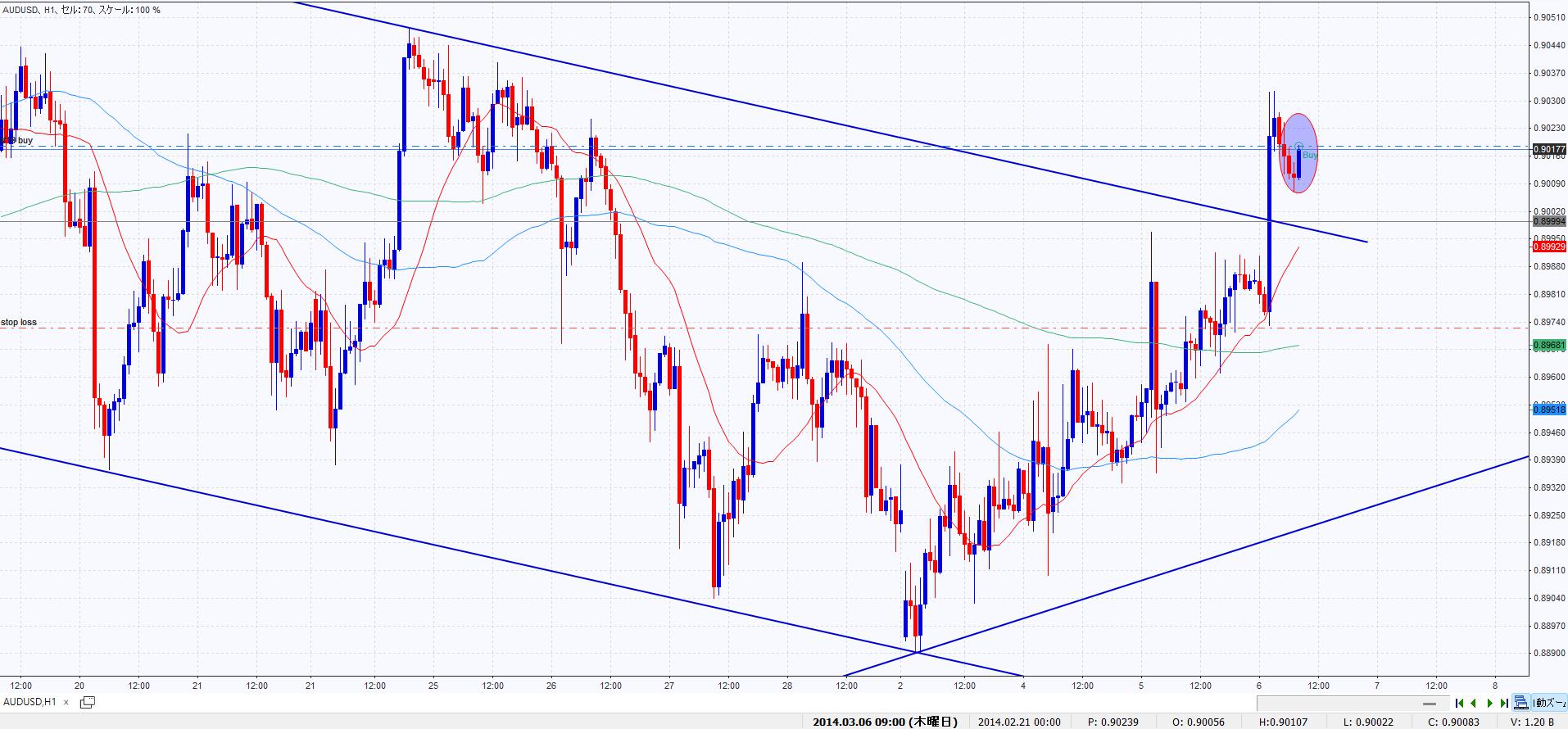Viewport: 1568px width, 729px height.
Task: Click the gray 0.89994 horizontal line tag
Action: (1548, 221)
